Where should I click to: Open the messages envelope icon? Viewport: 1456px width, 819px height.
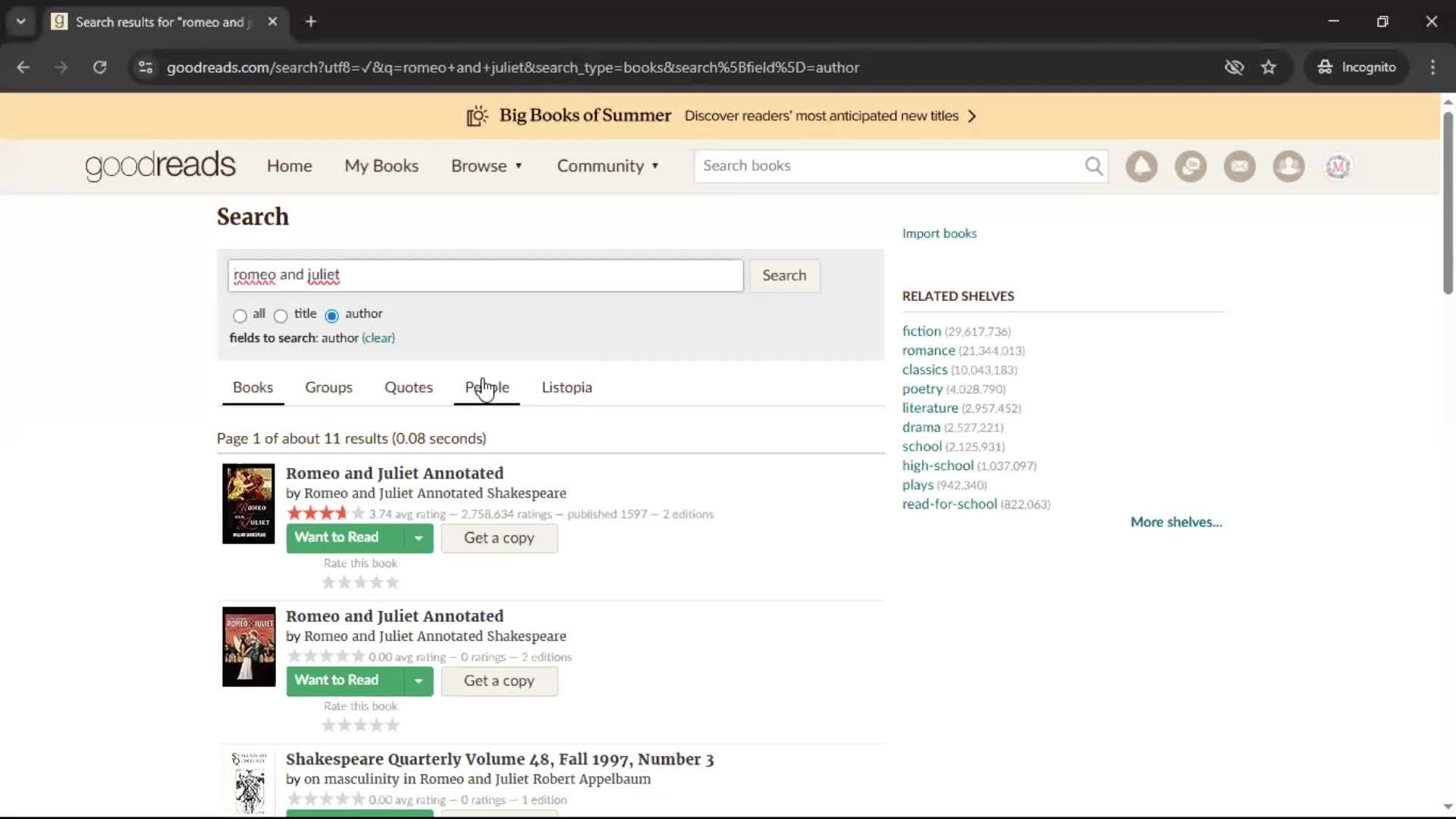click(x=1240, y=166)
